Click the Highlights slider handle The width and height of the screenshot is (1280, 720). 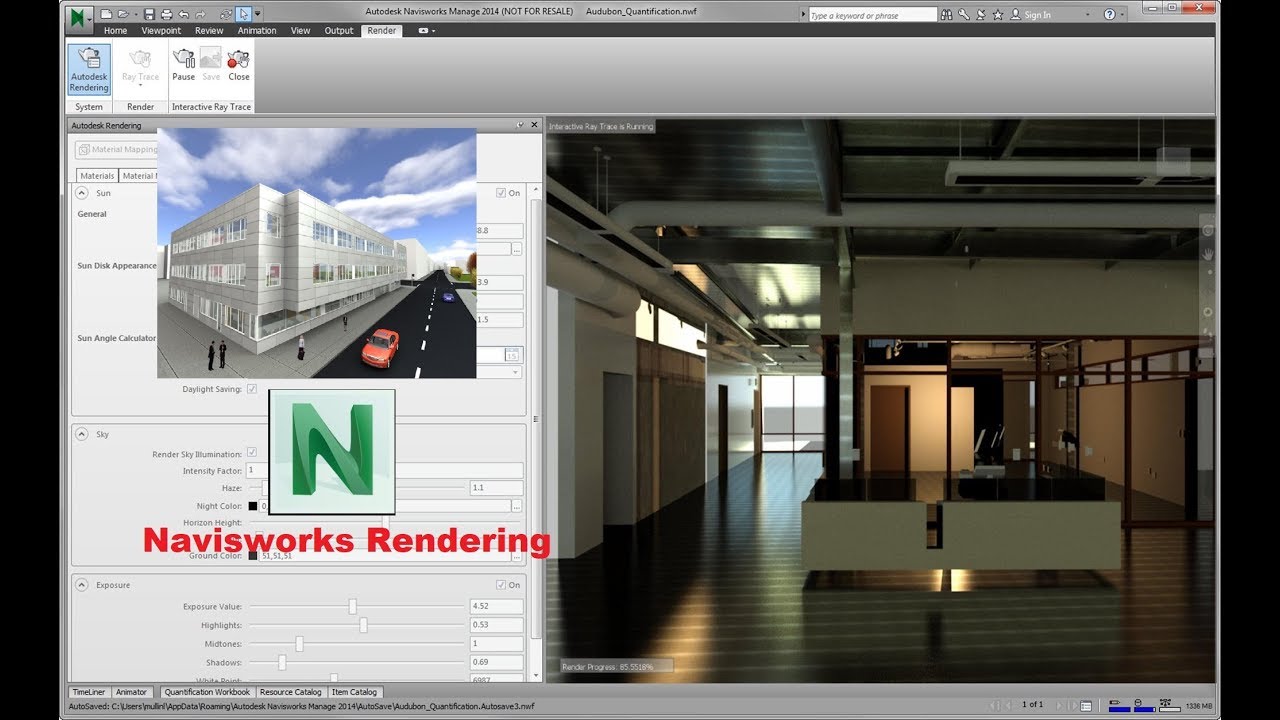[x=363, y=625]
